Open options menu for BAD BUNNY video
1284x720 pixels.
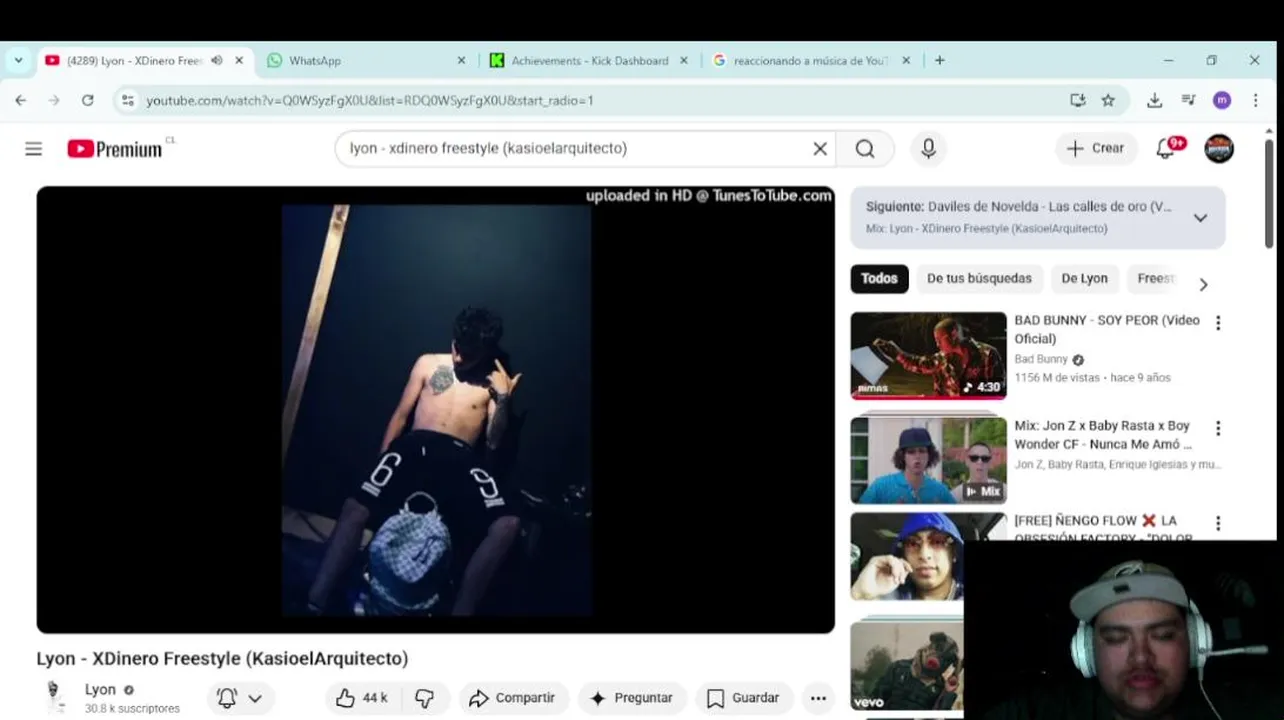(x=1218, y=323)
